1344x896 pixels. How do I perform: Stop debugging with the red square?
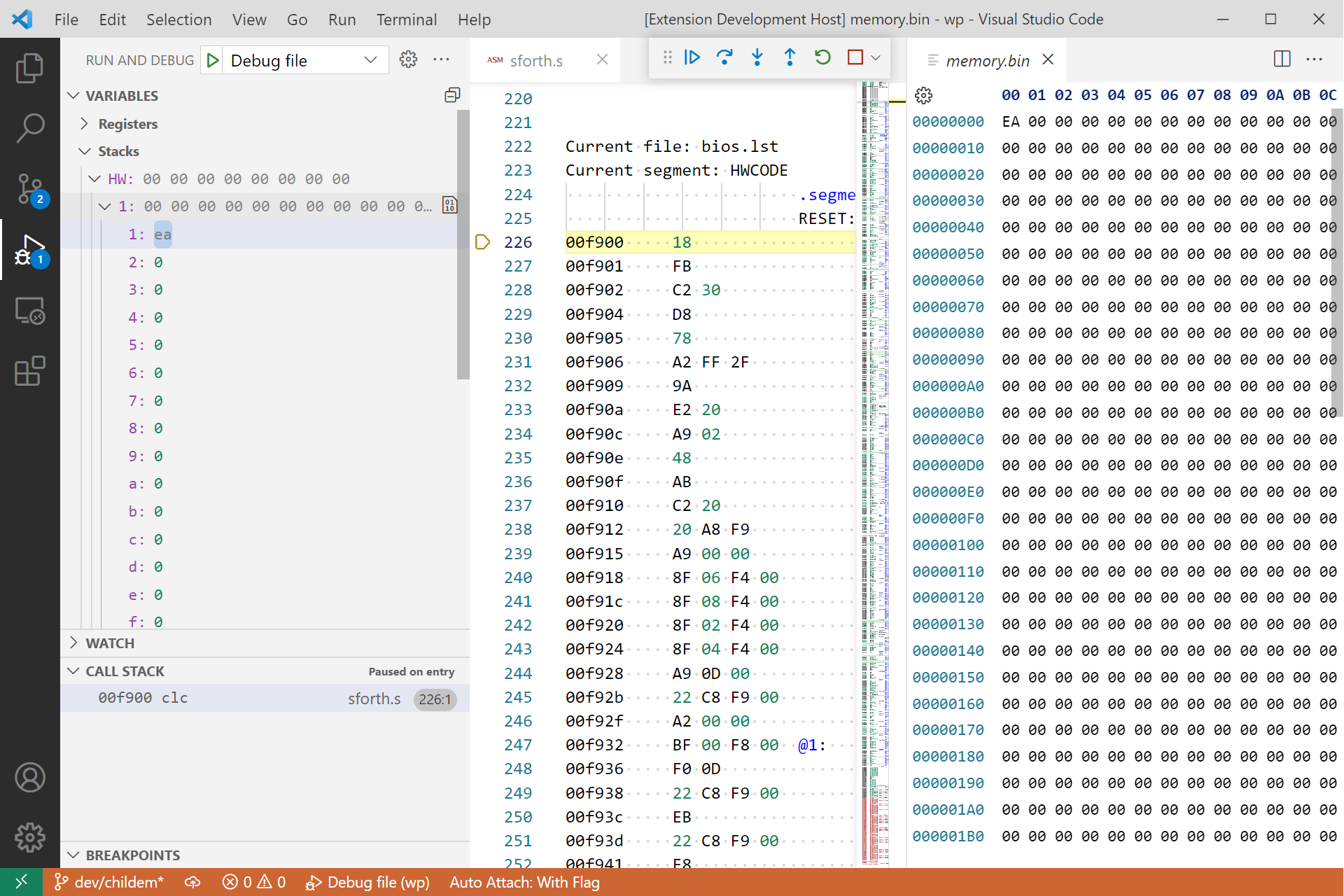pos(855,57)
